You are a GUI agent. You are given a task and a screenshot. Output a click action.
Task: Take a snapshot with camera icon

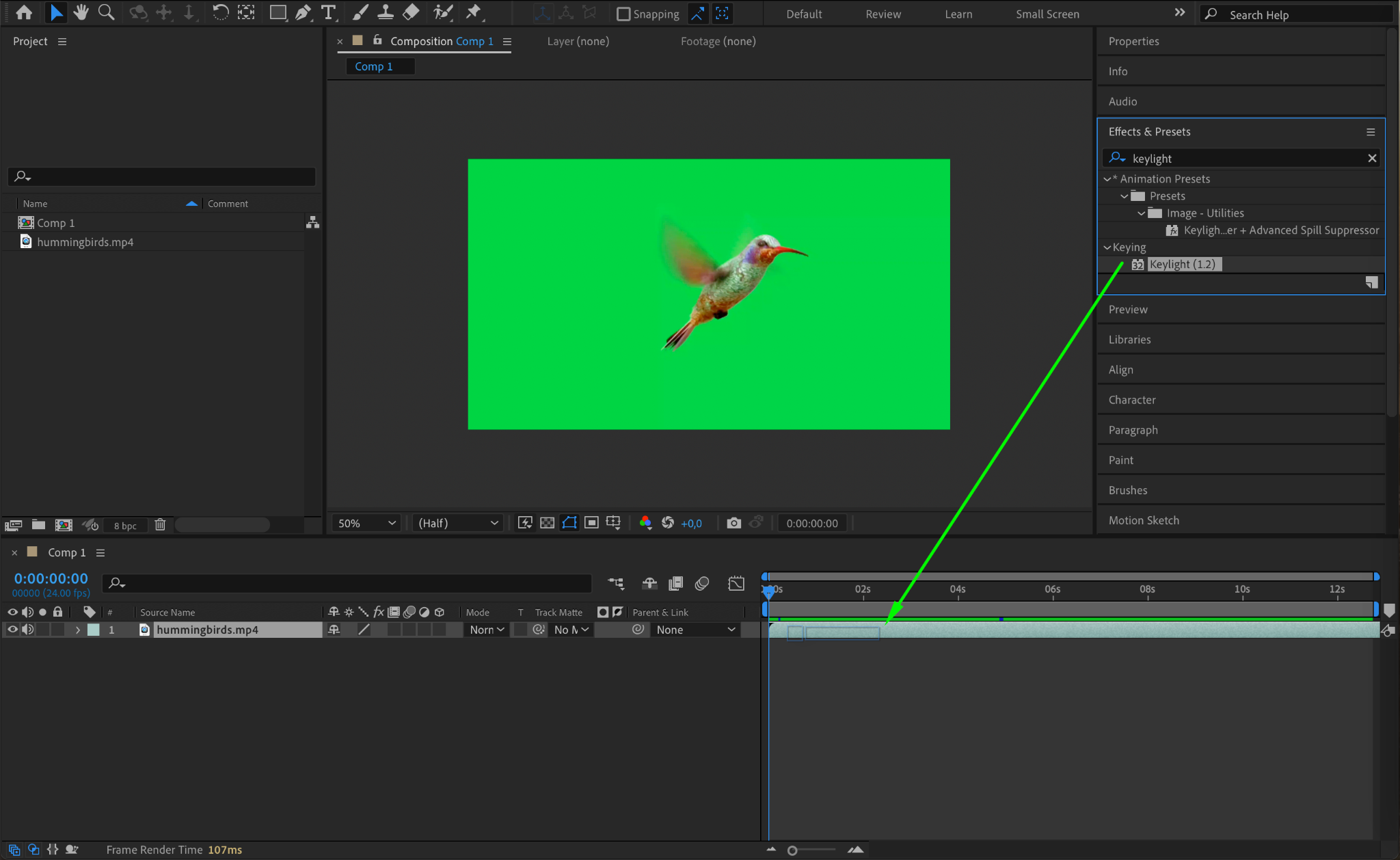[x=733, y=523]
